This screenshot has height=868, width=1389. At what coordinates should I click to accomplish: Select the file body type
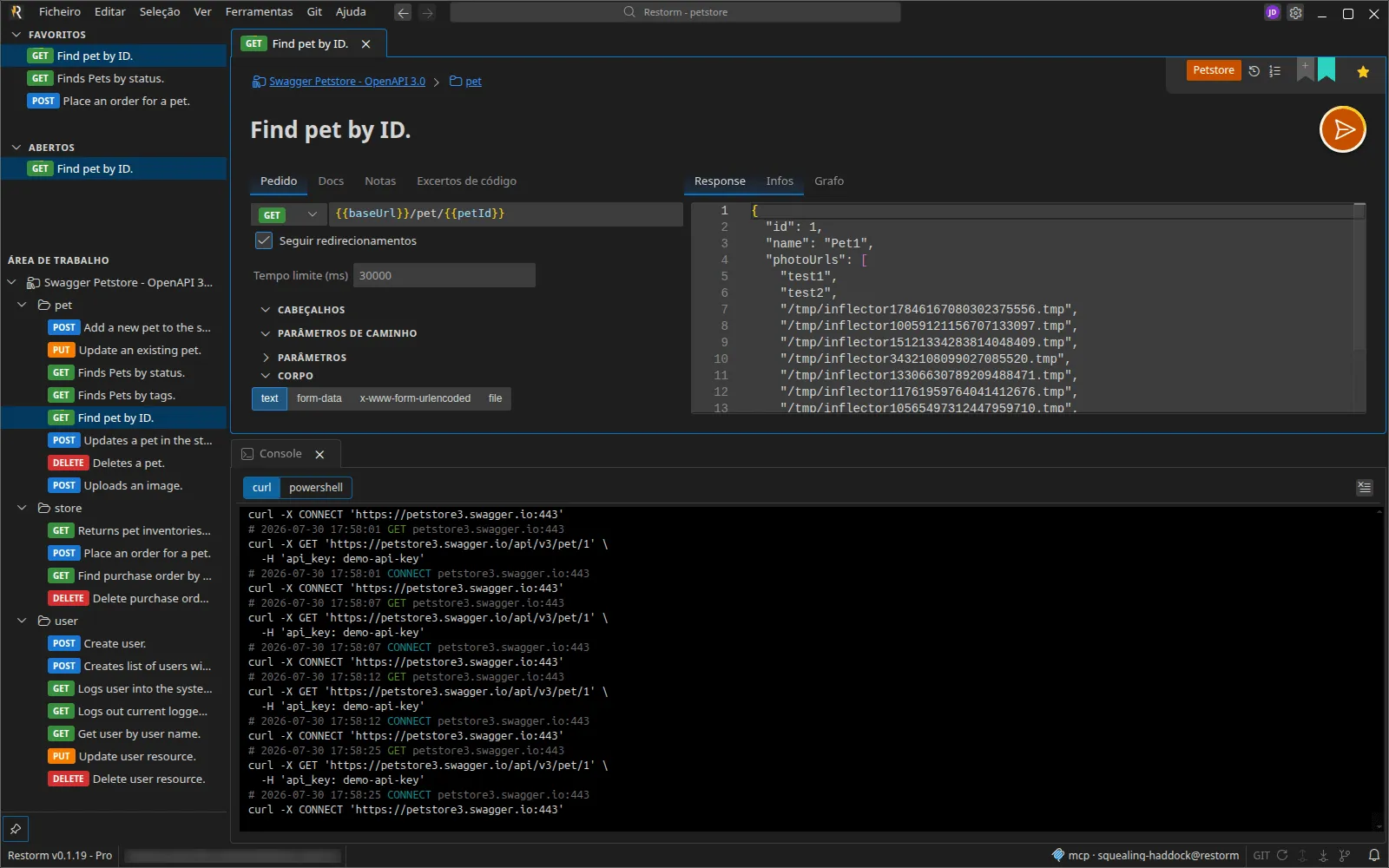pyautogui.click(x=495, y=398)
